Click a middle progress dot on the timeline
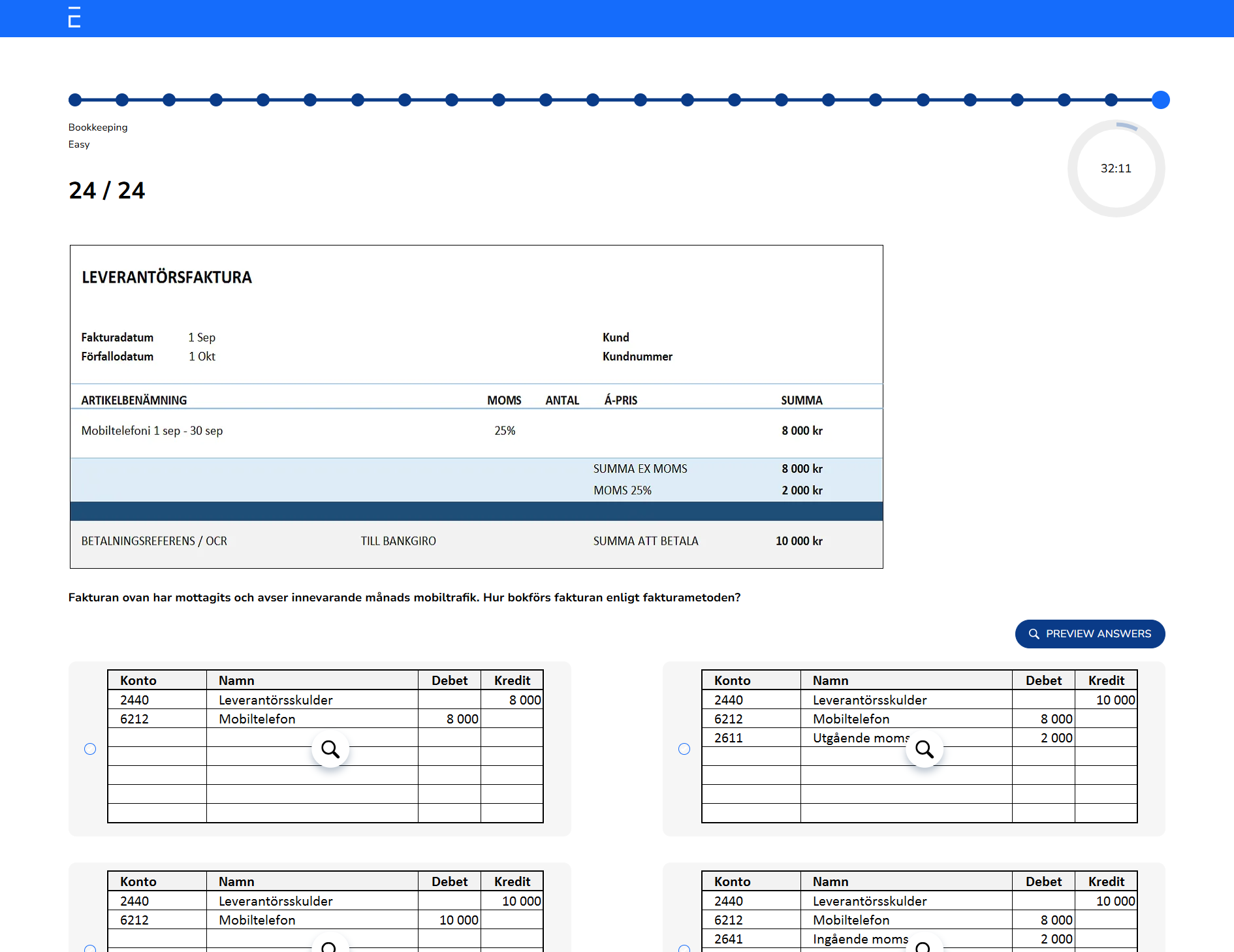 (593, 100)
